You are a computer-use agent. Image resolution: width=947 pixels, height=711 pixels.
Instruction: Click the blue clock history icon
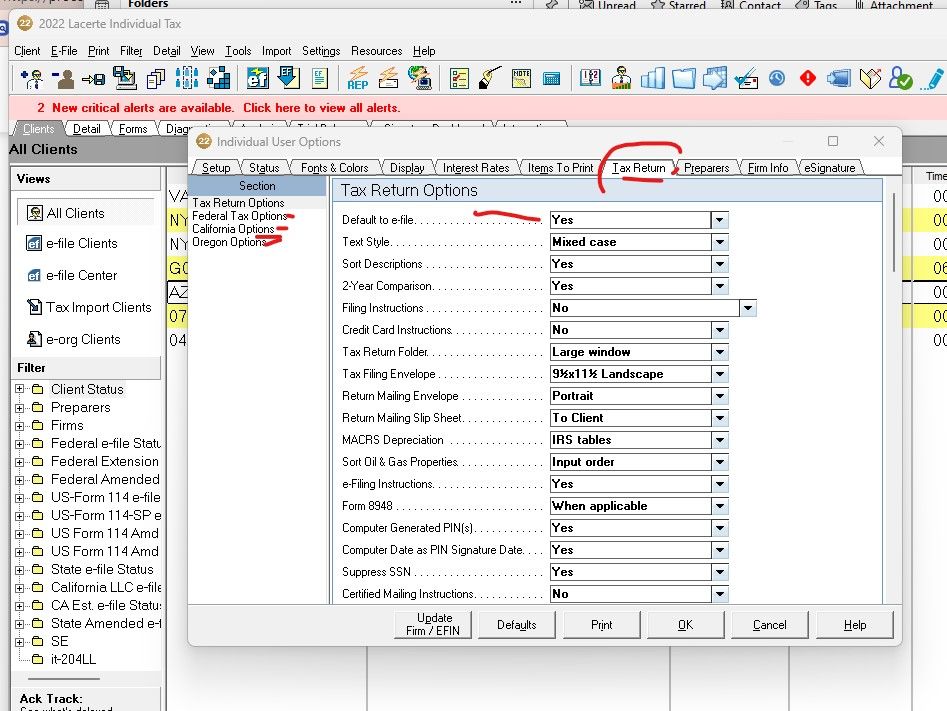click(x=777, y=78)
